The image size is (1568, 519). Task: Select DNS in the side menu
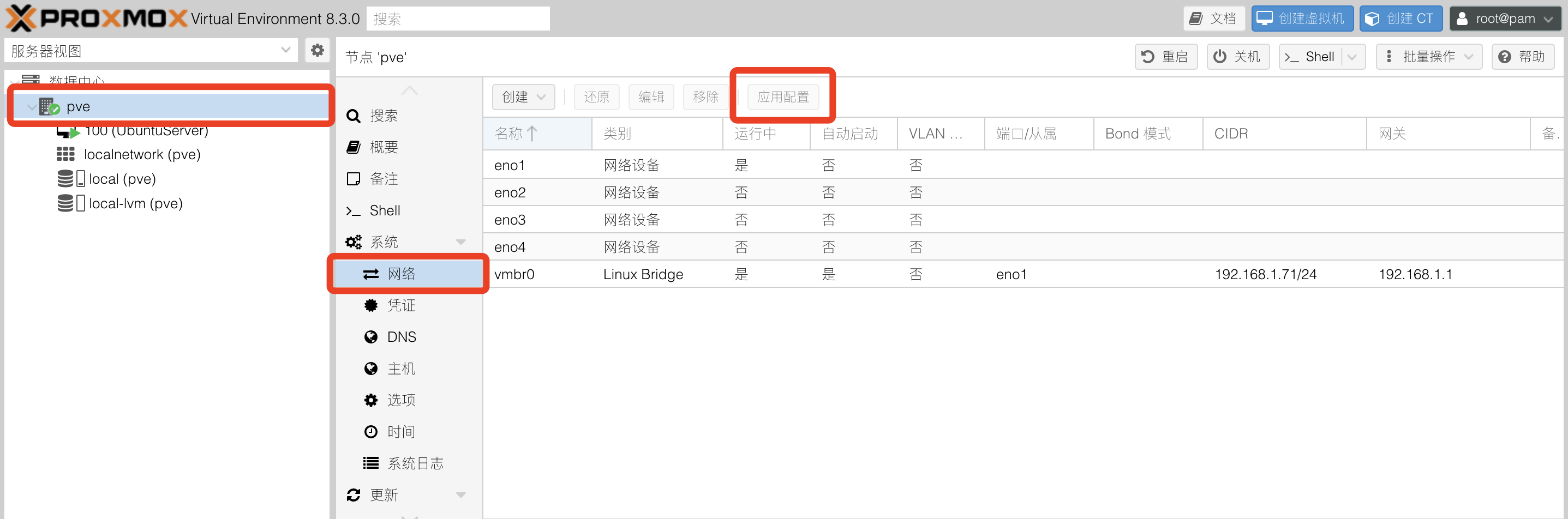(401, 337)
